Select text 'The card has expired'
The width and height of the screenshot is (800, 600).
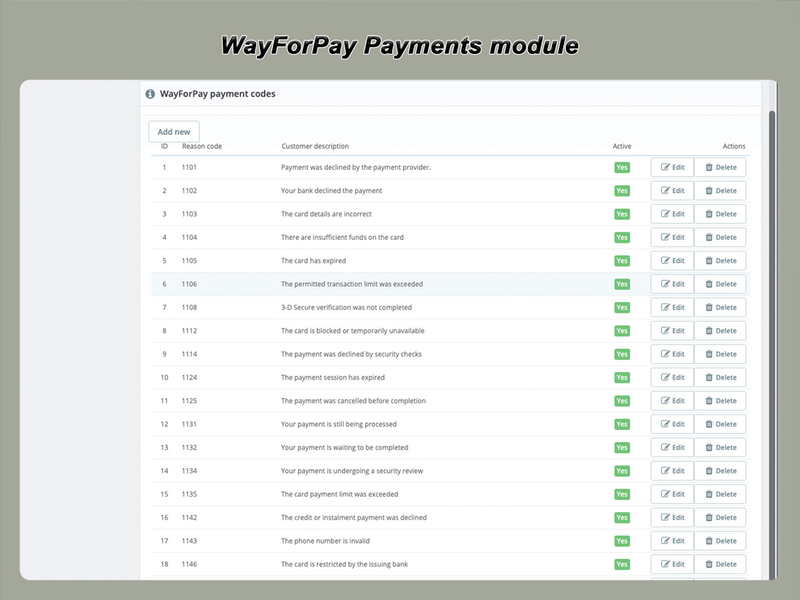(x=313, y=261)
